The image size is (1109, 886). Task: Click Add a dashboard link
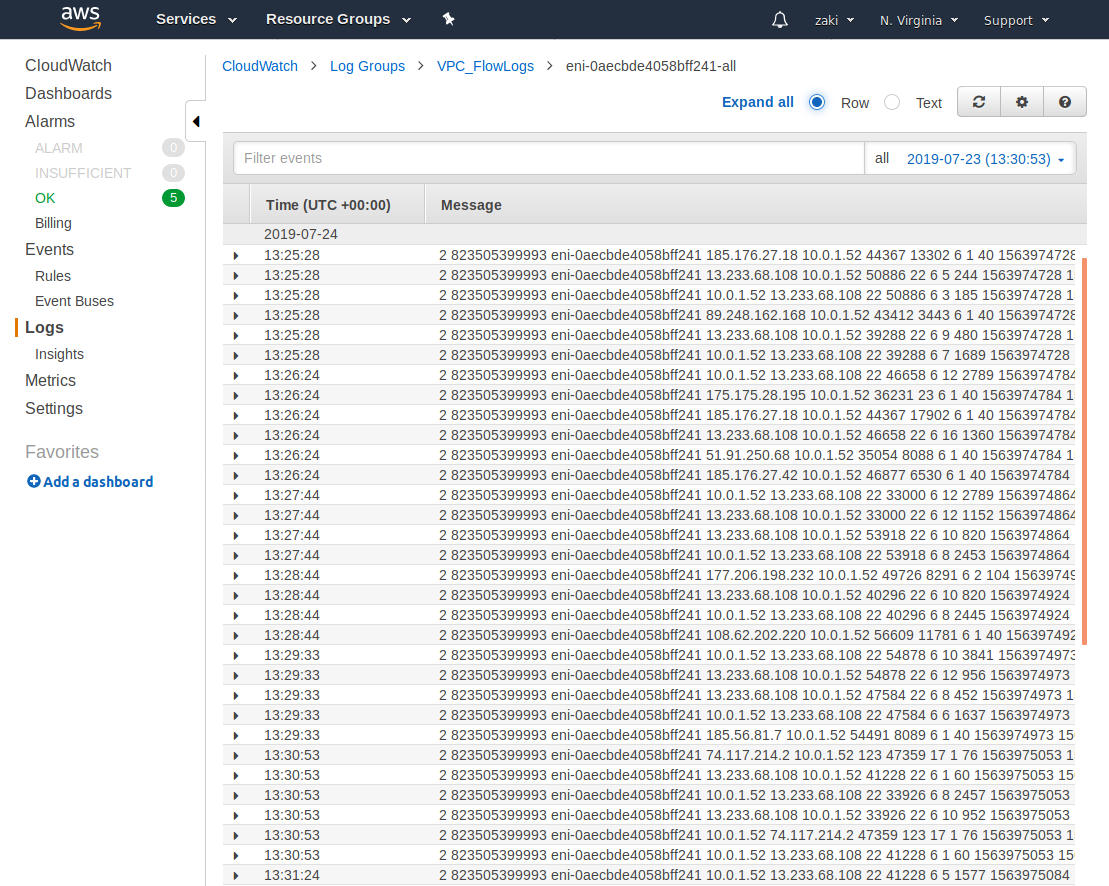pyautogui.click(x=98, y=482)
